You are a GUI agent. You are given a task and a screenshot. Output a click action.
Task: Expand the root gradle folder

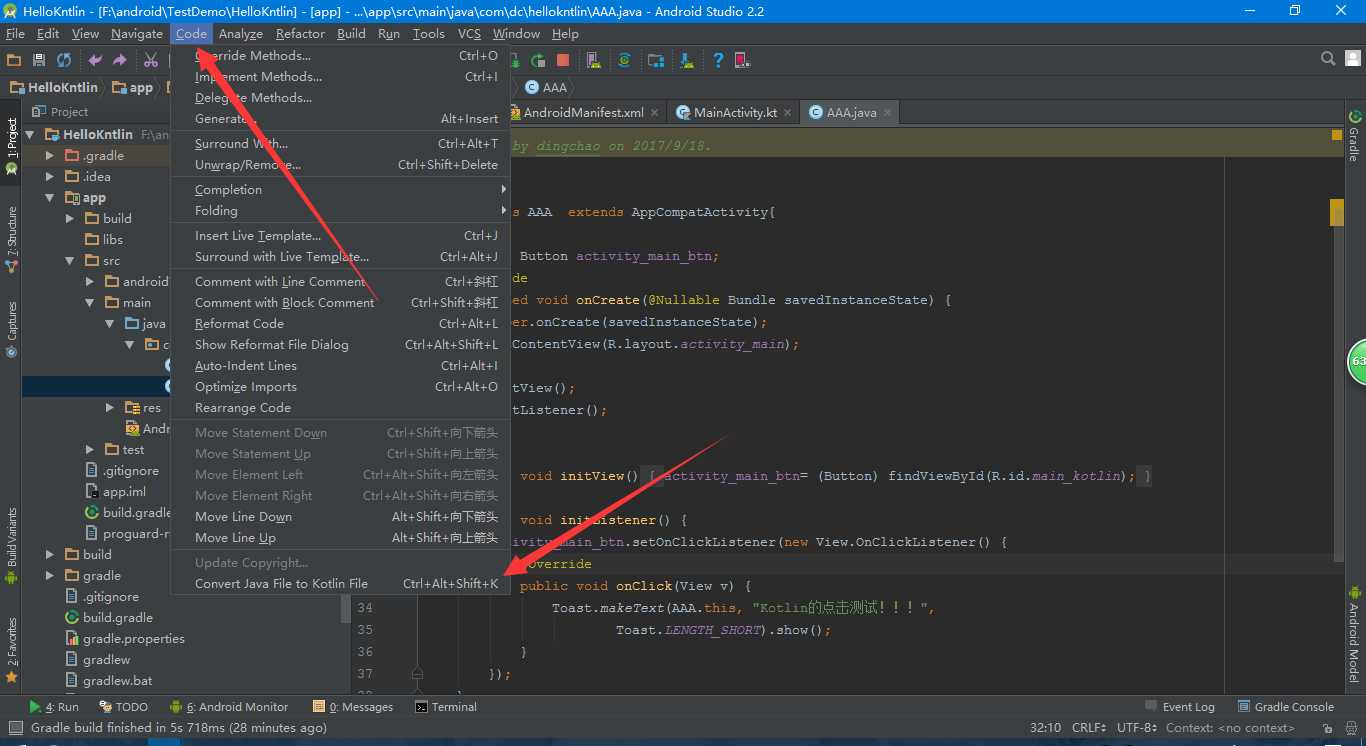50,576
